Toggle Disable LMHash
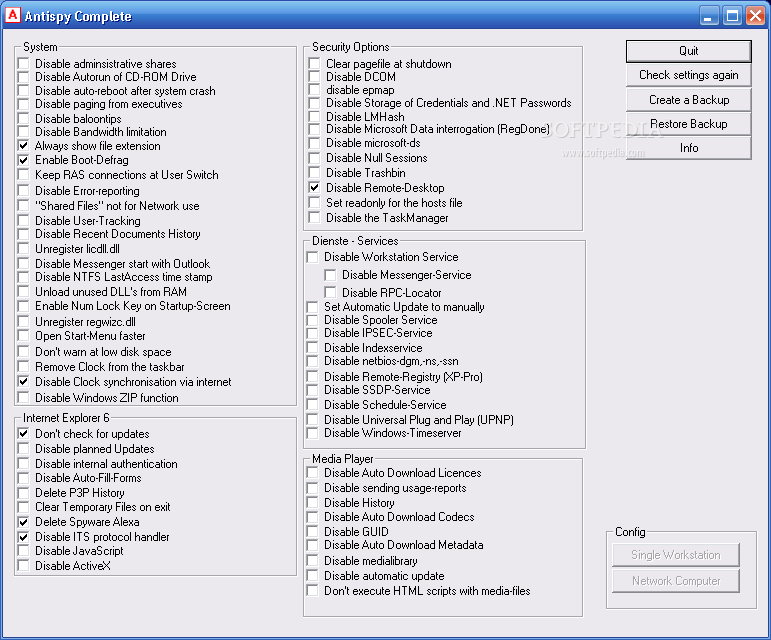Image resolution: width=771 pixels, height=640 pixels. pyautogui.click(x=314, y=116)
